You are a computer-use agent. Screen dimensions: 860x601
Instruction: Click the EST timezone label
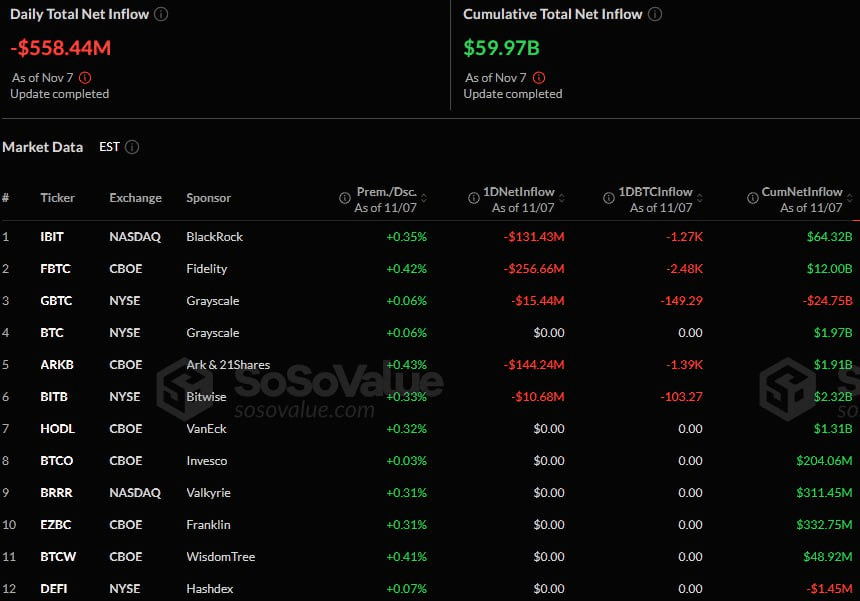pyautogui.click(x=108, y=146)
